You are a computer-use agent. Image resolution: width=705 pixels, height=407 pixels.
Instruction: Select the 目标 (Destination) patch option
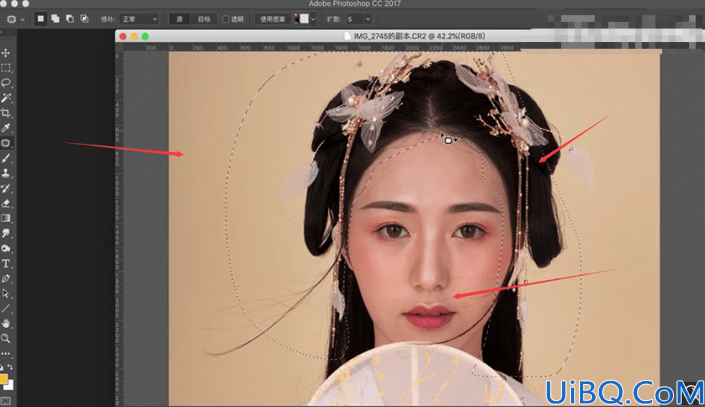(204, 19)
